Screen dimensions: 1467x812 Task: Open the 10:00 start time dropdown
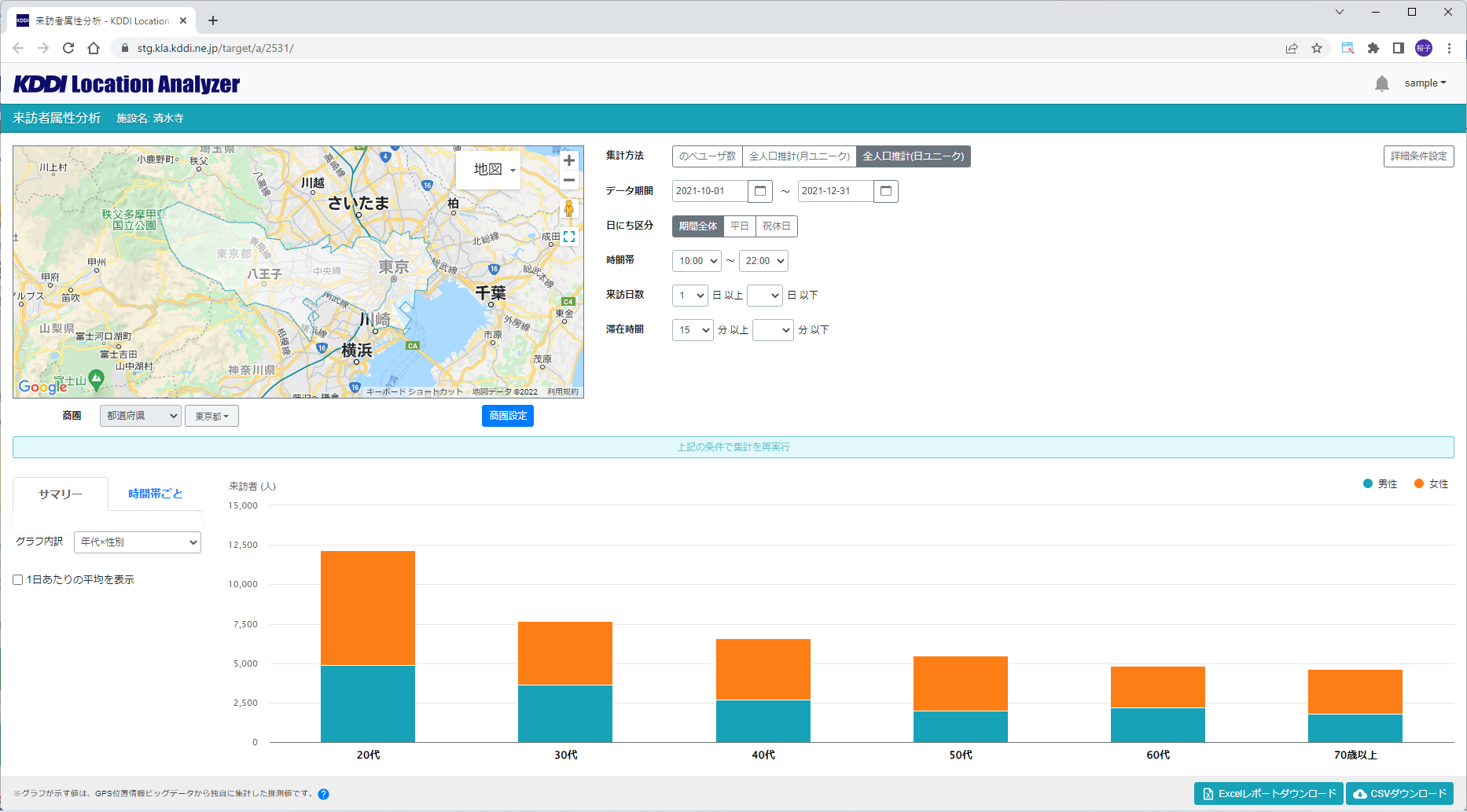[697, 261]
